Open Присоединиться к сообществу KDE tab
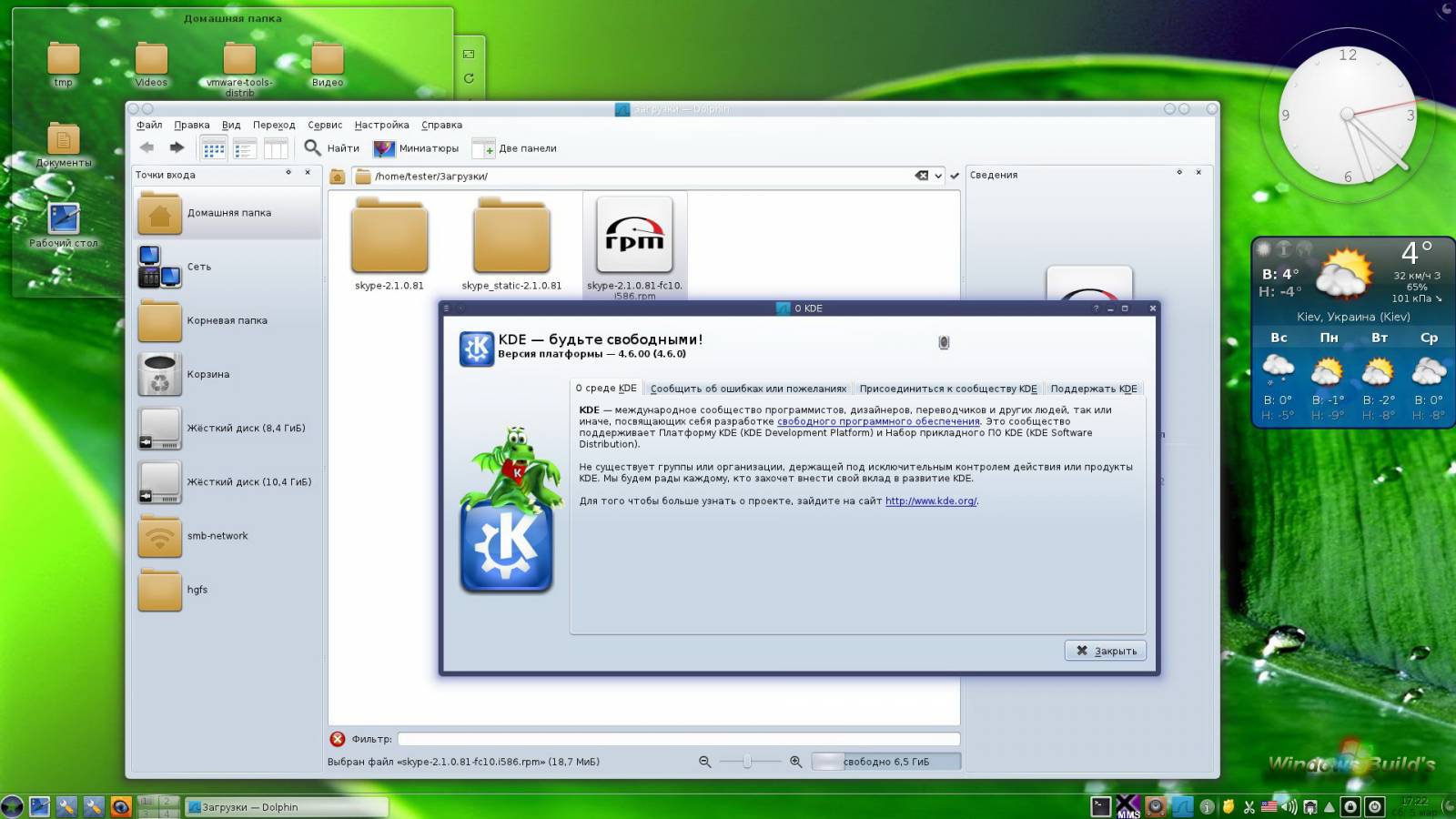This screenshot has height=819, width=1456. coord(948,389)
